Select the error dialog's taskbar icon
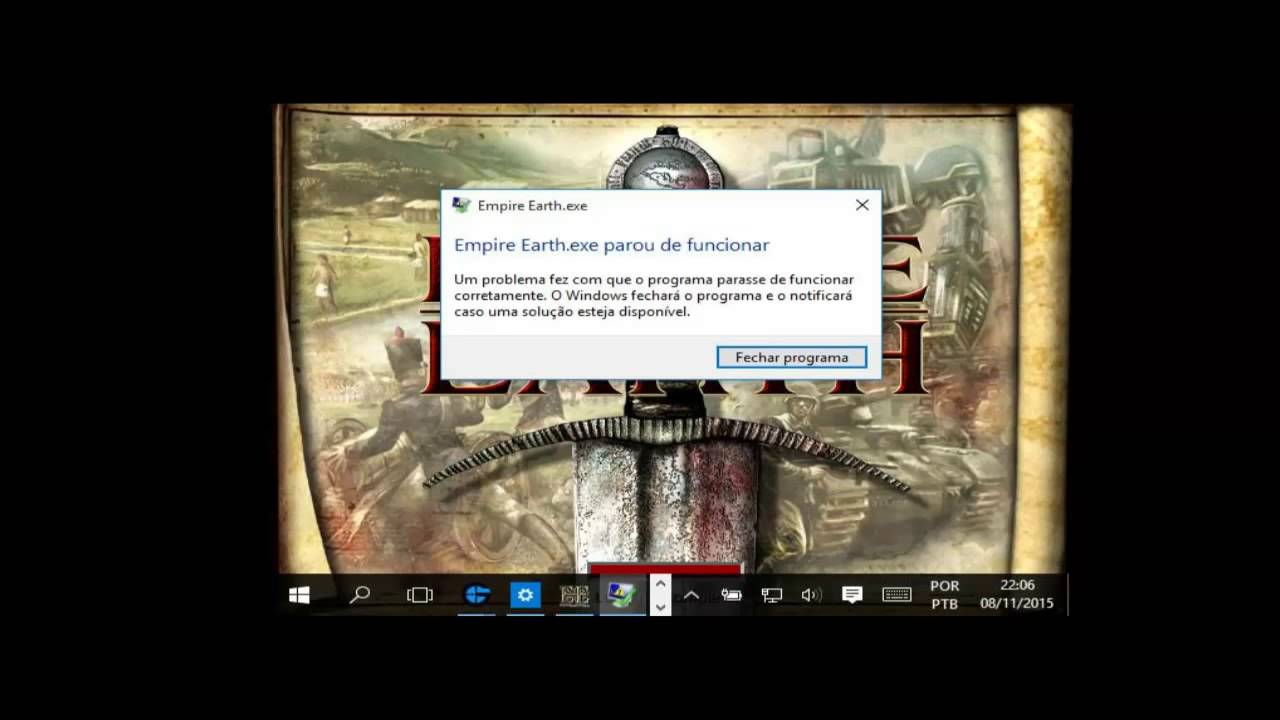This screenshot has width=1280, height=720. pyautogui.click(x=622, y=595)
